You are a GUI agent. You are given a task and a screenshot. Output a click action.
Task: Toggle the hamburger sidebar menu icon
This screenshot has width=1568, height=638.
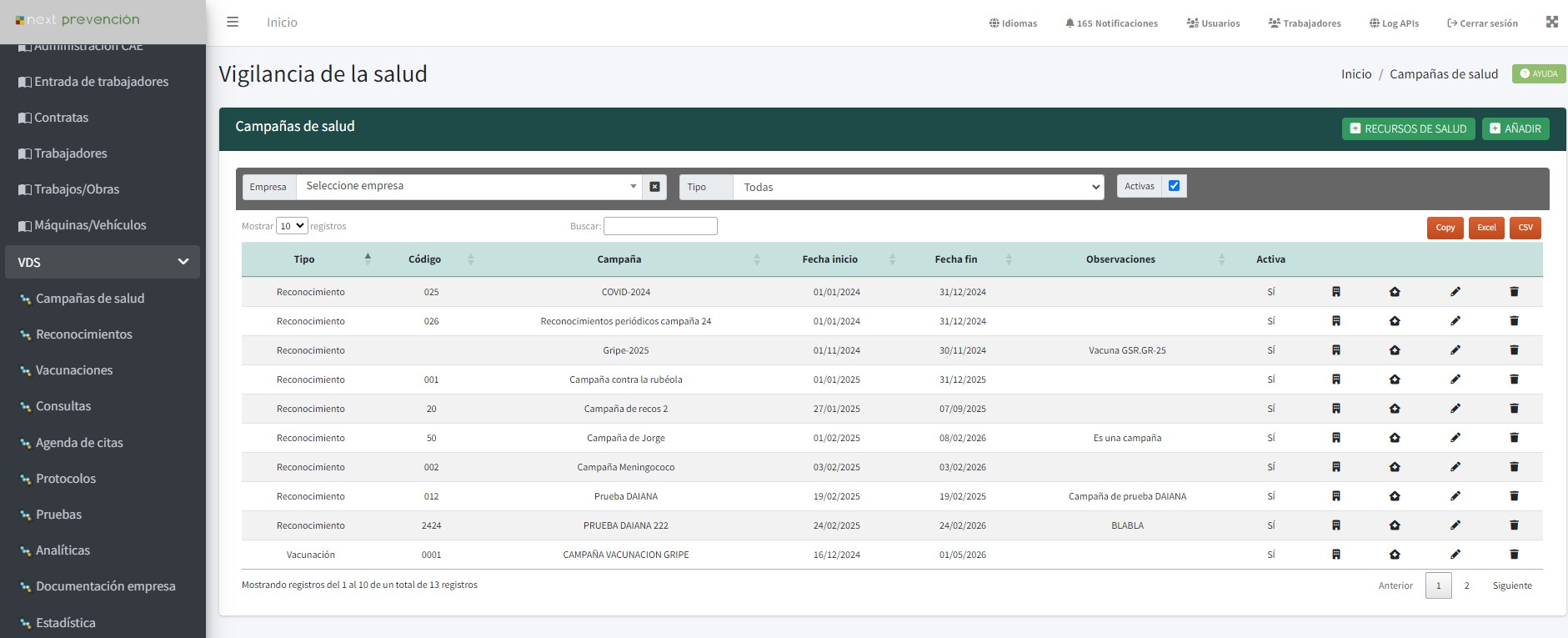233,23
